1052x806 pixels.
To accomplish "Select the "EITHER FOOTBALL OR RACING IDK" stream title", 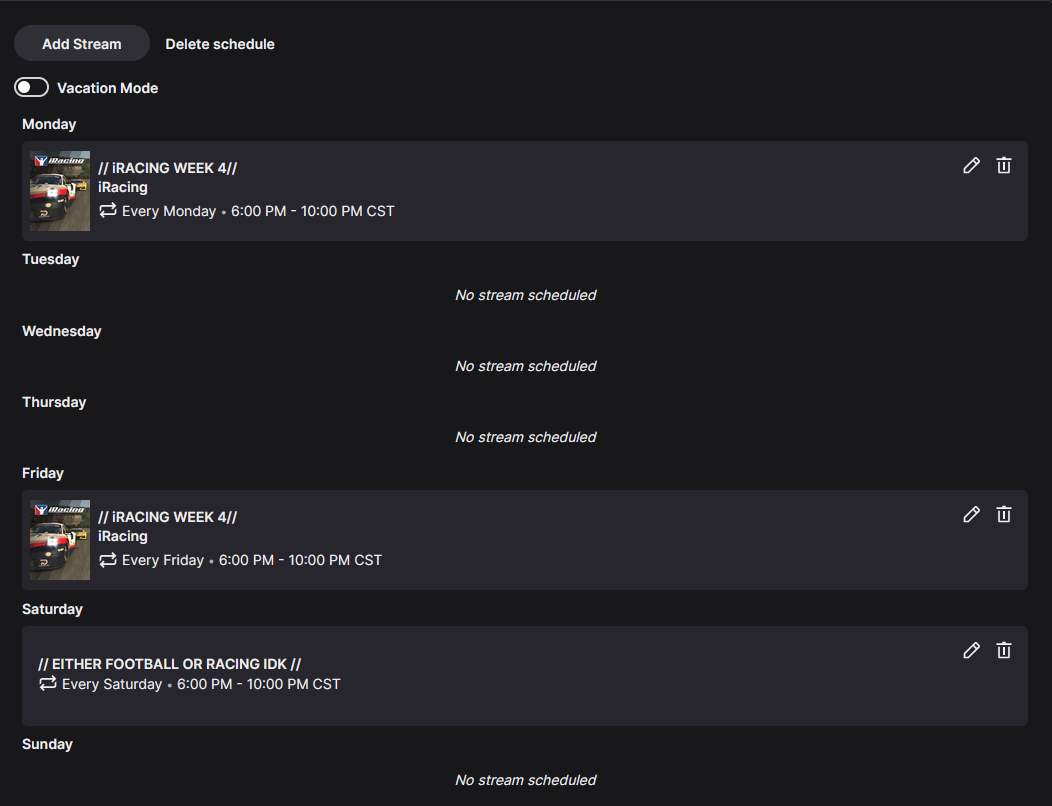I will (169, 664).
